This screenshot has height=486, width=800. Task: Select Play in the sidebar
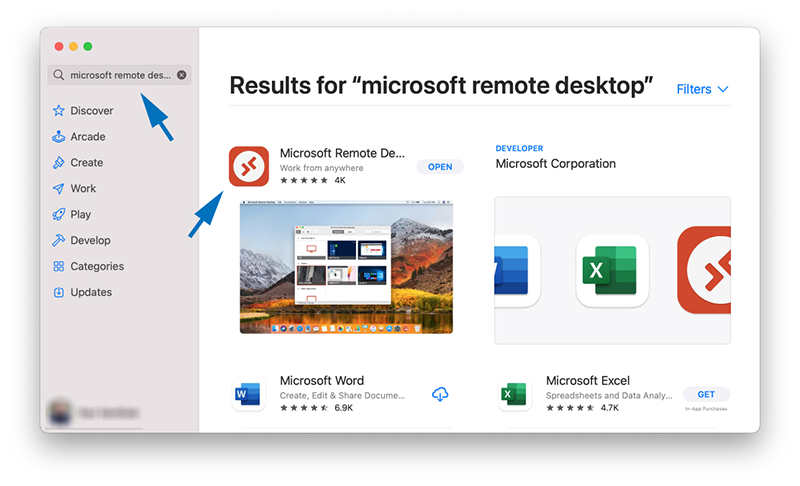pyautogui.click(x=80, y=215)
